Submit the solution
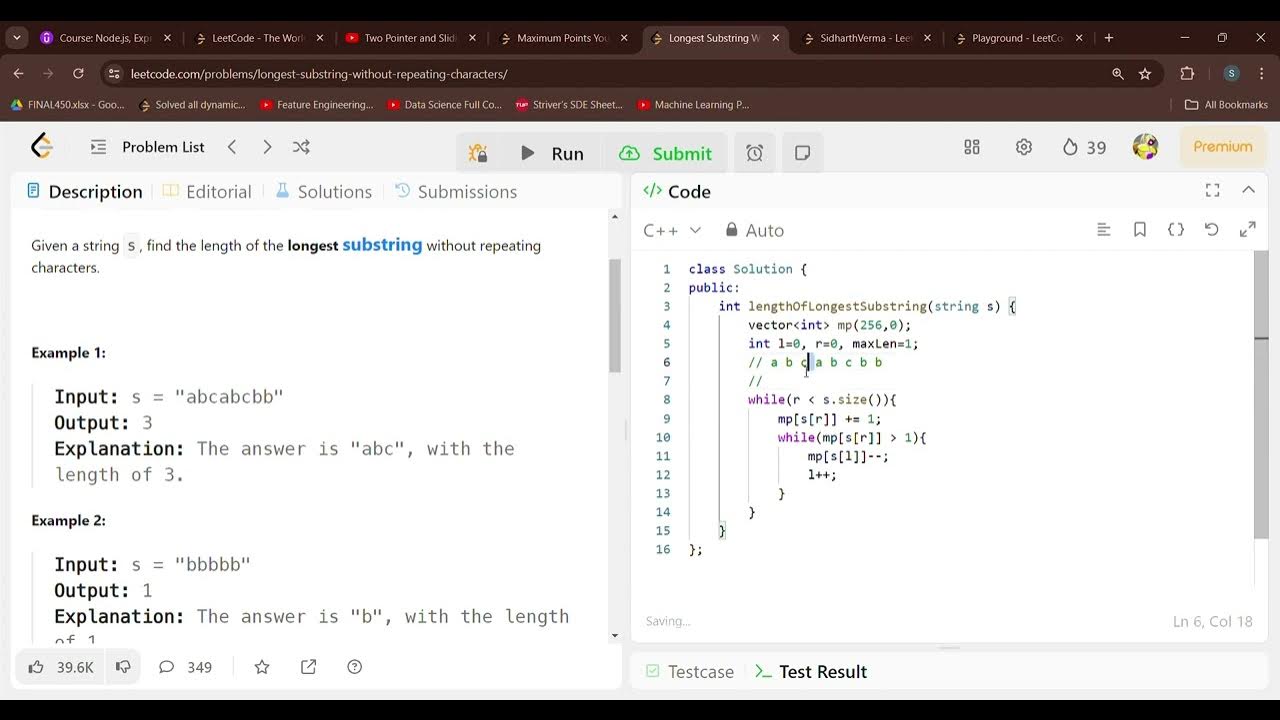1280x720 pixels. coord(666,153)
